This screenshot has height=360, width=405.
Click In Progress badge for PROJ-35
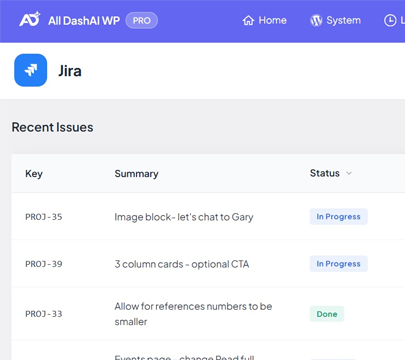click(x=339, y=217)
